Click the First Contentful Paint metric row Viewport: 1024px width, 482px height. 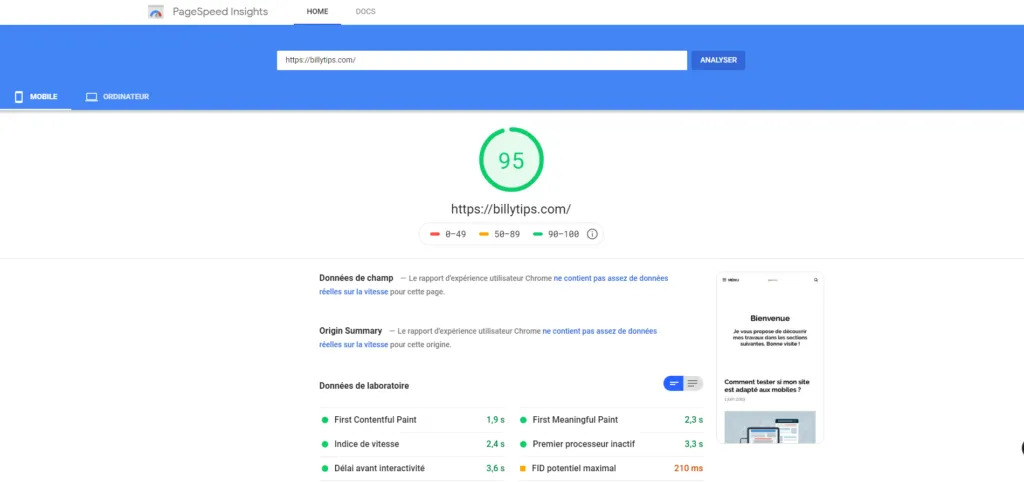click(413, 420)
